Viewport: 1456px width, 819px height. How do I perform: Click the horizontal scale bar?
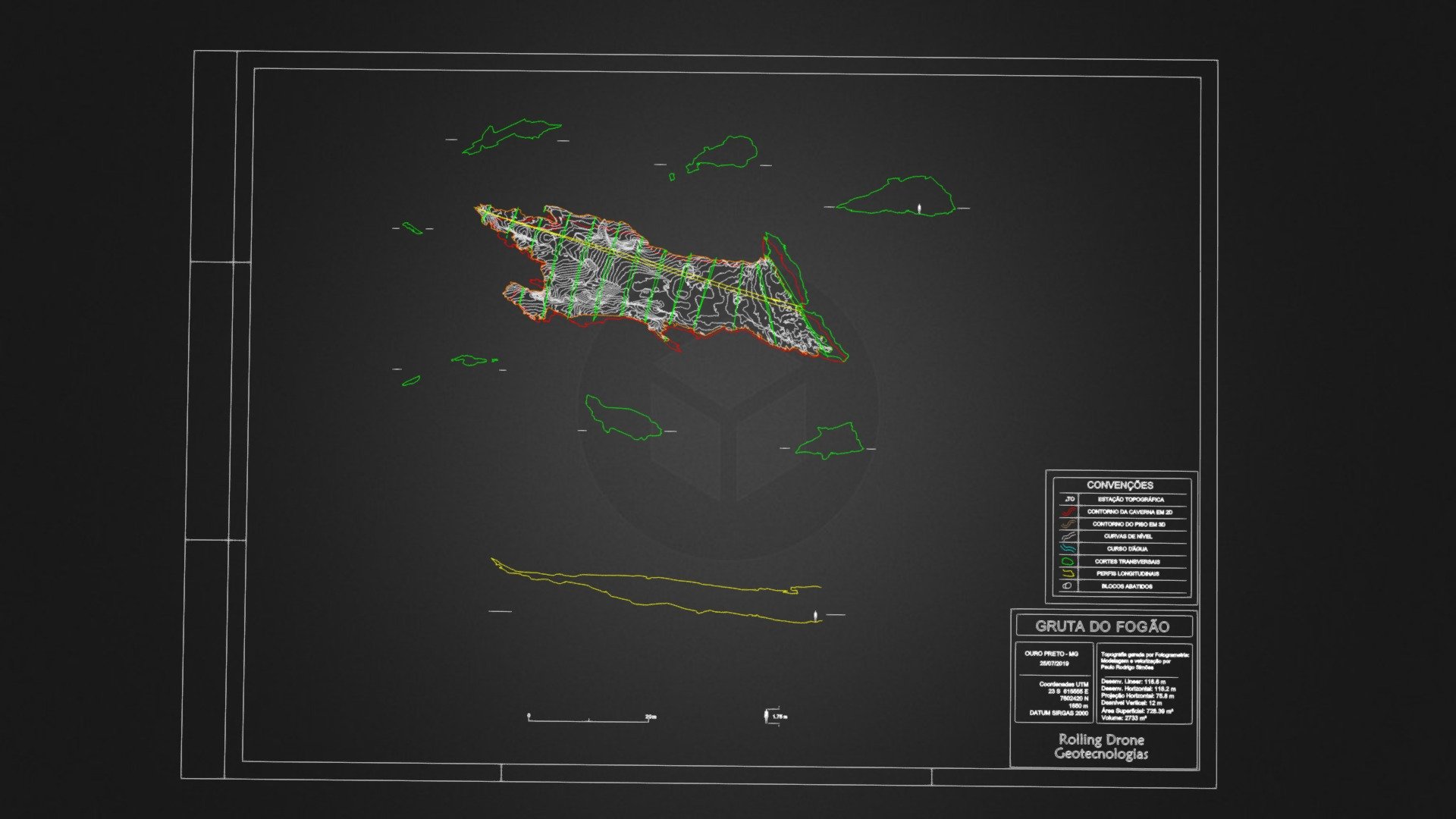pos(588,720)
